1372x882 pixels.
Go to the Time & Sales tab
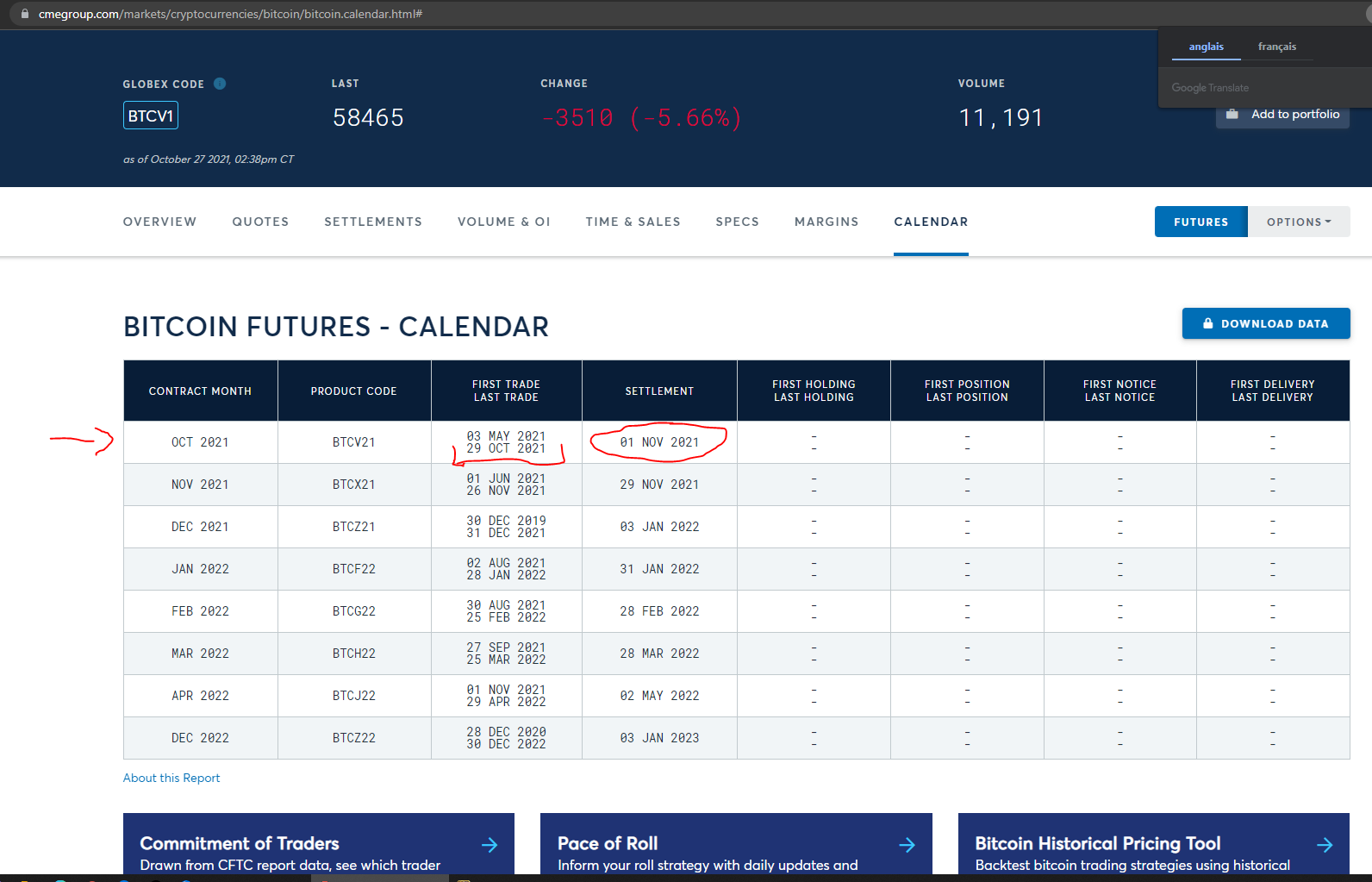point(633,222)
